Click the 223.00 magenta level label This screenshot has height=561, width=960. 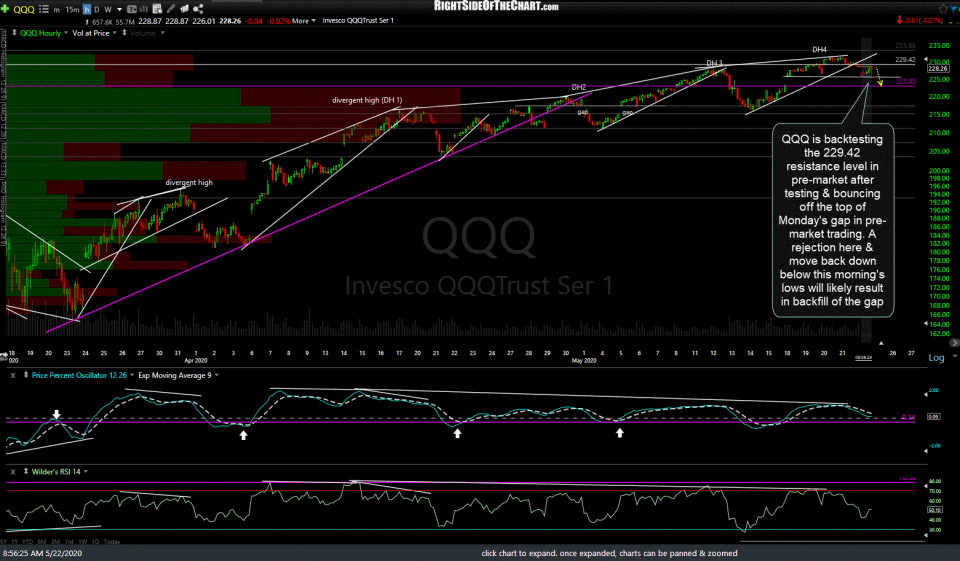(x=906, y=81)
